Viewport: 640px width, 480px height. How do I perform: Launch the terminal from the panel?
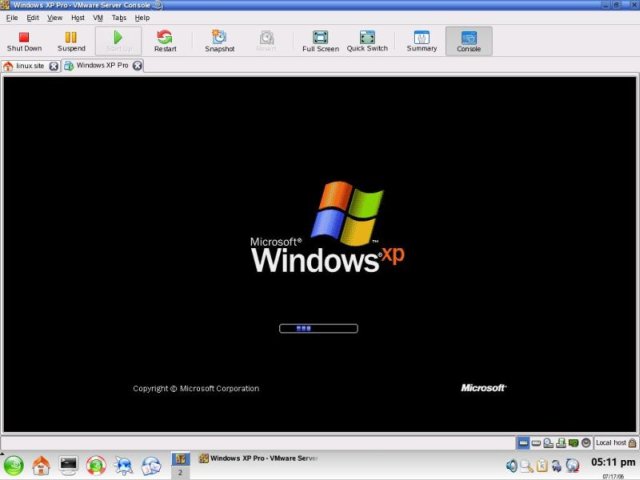pos(68,465)
